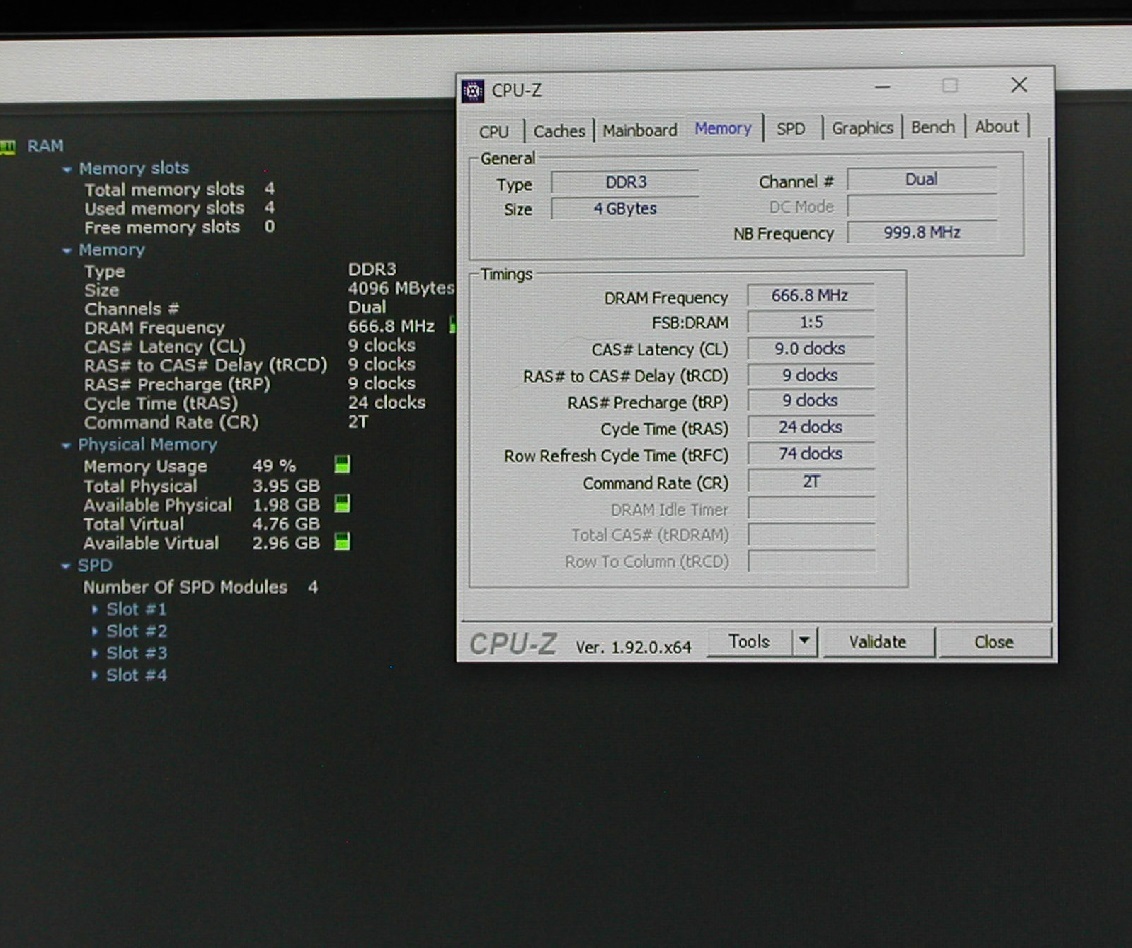Select the Memory tab
Viewport: 1132px width, 948px height.
click(x=723, y=128)
